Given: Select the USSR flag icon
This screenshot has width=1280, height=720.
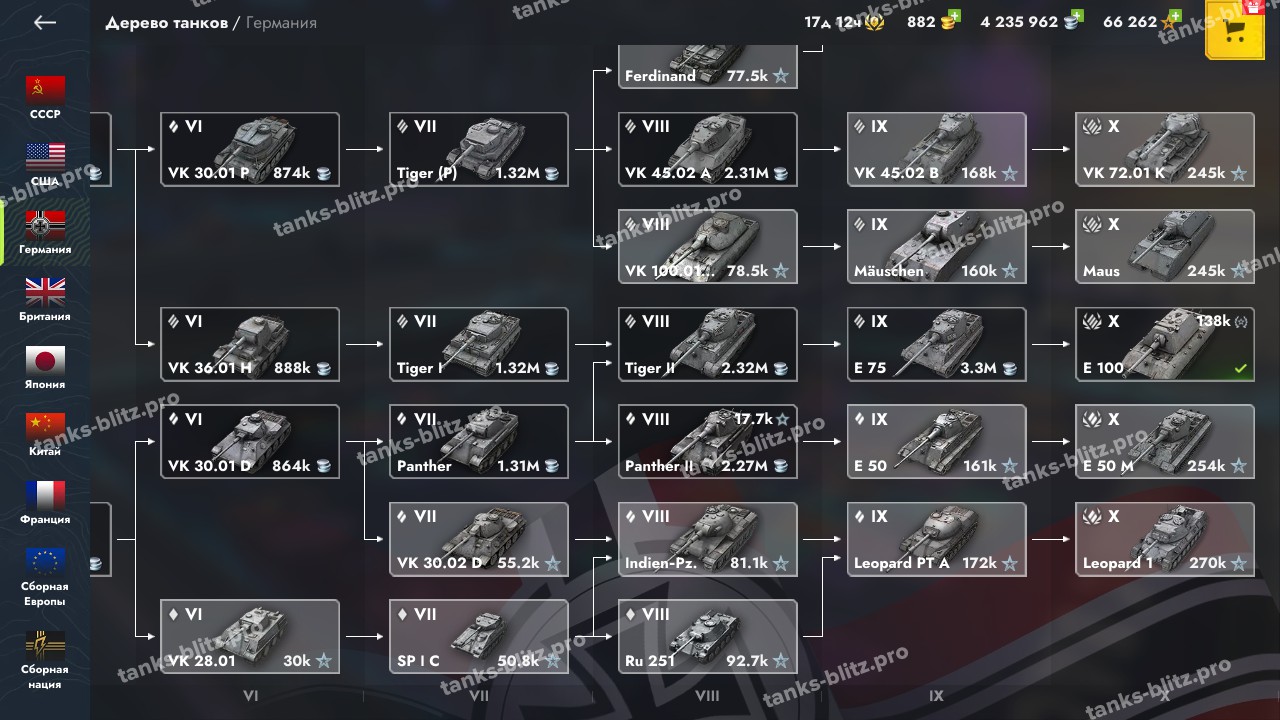Looking at the screenshot, I should [x=45, y=90].
